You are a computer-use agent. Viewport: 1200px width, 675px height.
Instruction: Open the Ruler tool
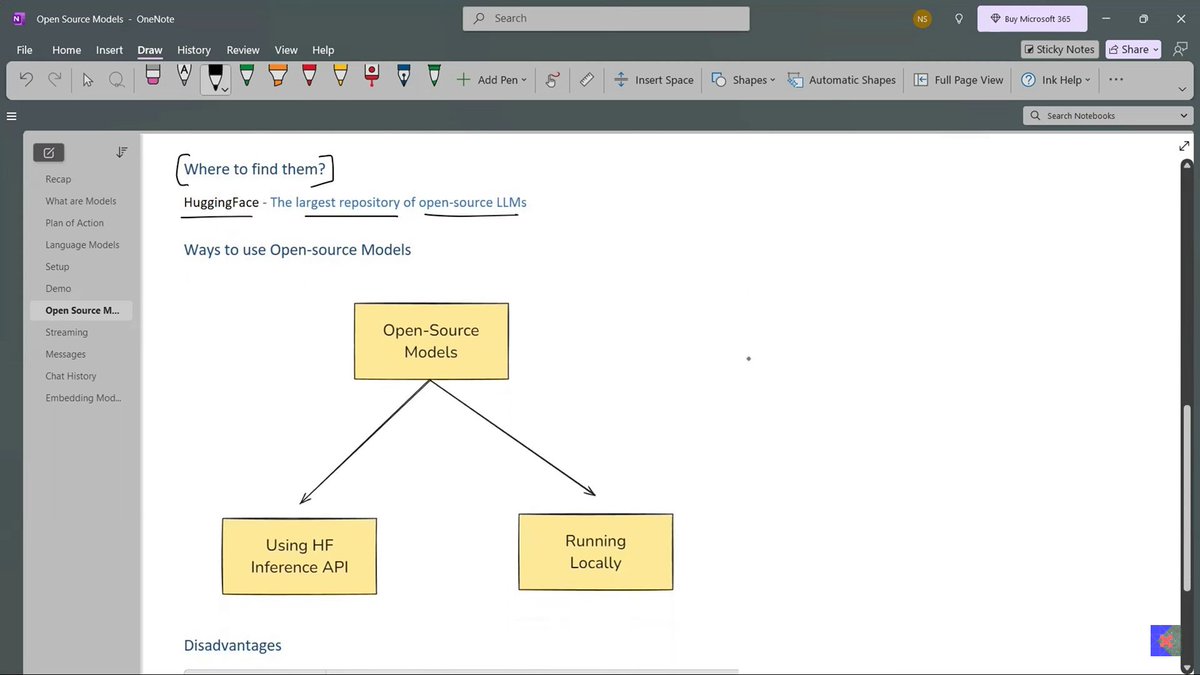(587, 79)
